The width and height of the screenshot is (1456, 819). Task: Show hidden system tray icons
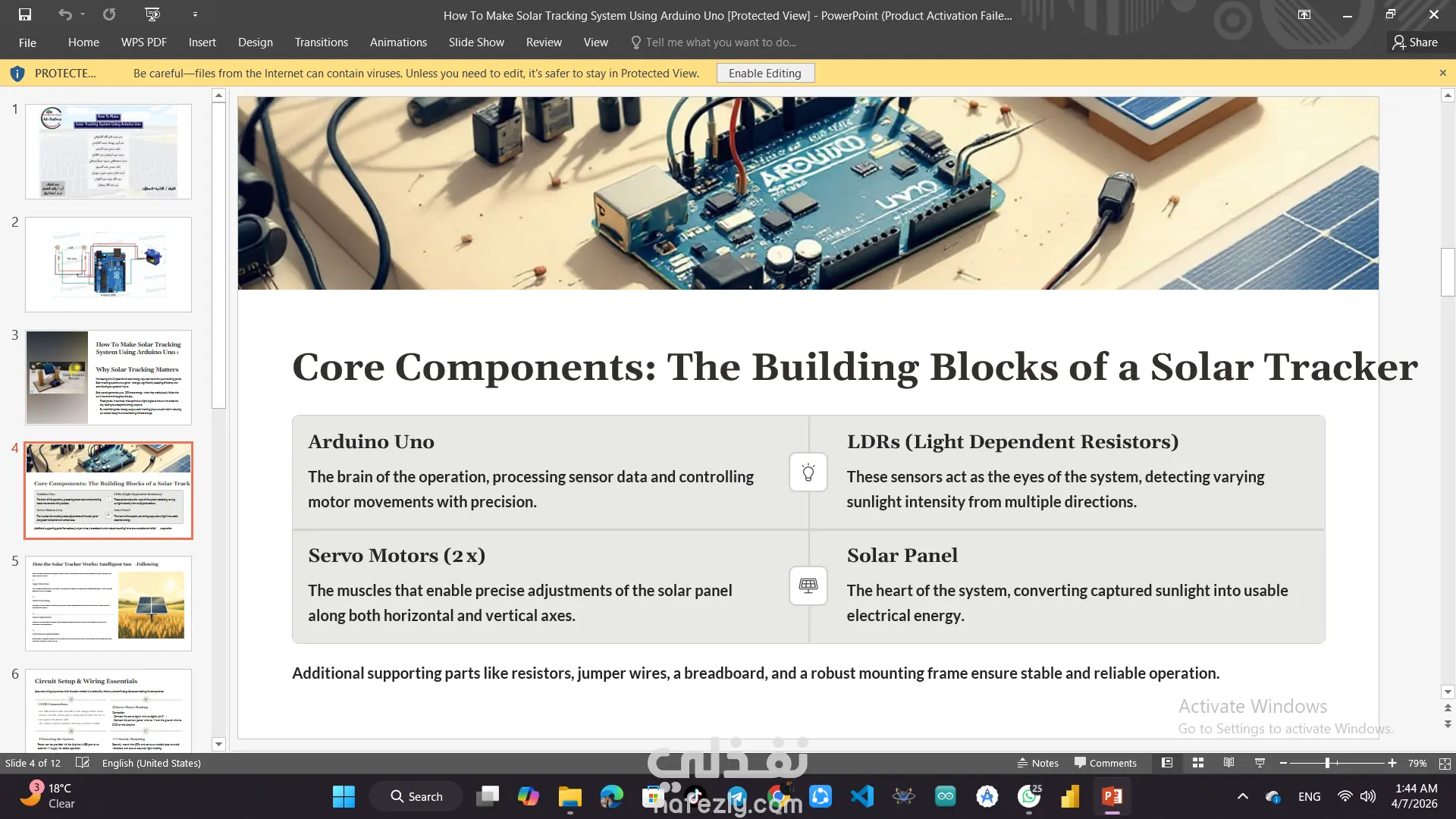pyautogui.click(x=1242, y=796)
